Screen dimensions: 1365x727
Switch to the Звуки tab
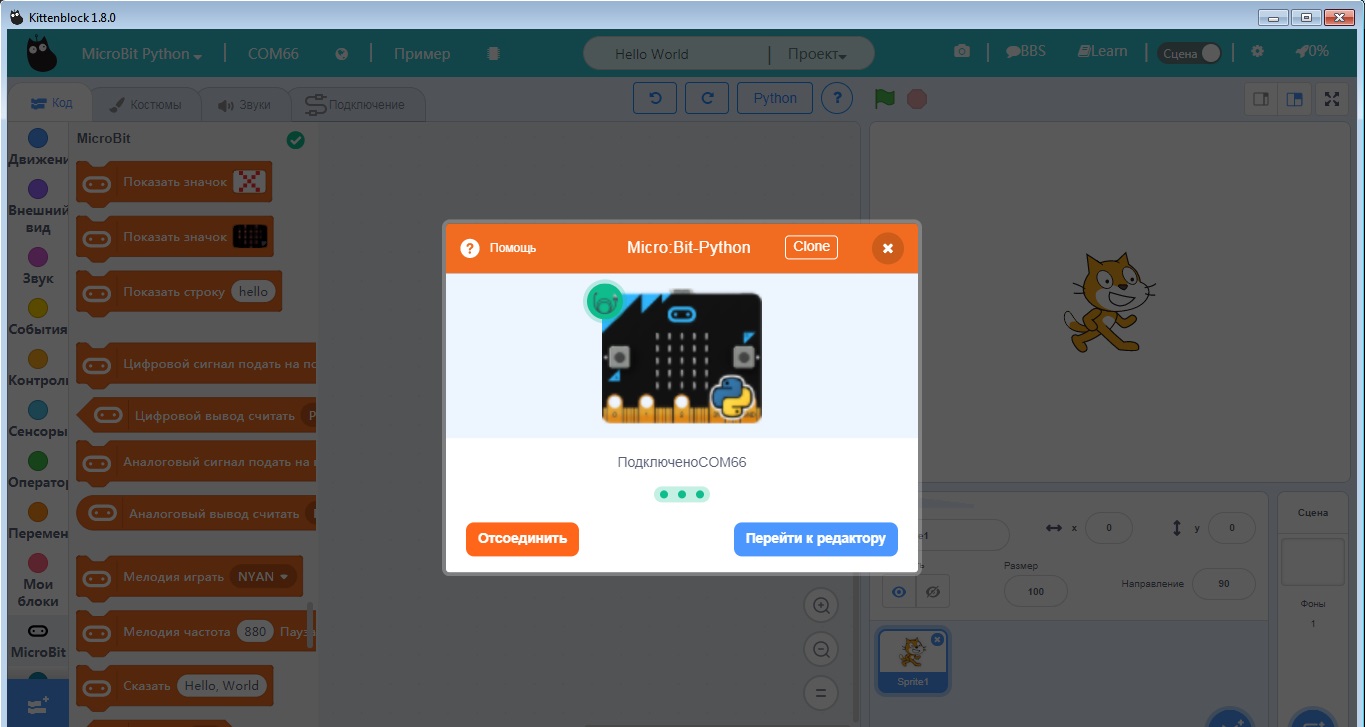244,104
